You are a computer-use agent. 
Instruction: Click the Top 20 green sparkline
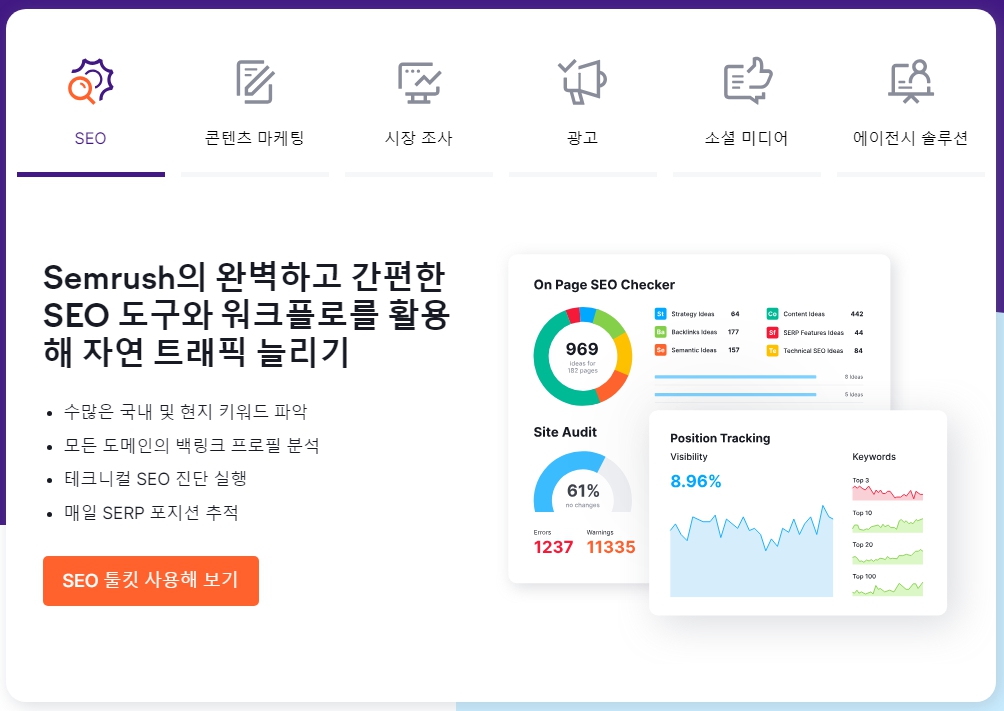887,557
